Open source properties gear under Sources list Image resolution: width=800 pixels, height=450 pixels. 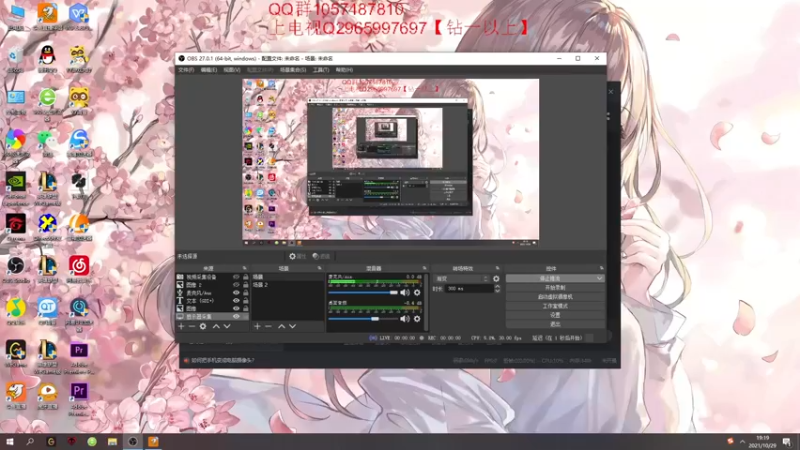[203, 326]
